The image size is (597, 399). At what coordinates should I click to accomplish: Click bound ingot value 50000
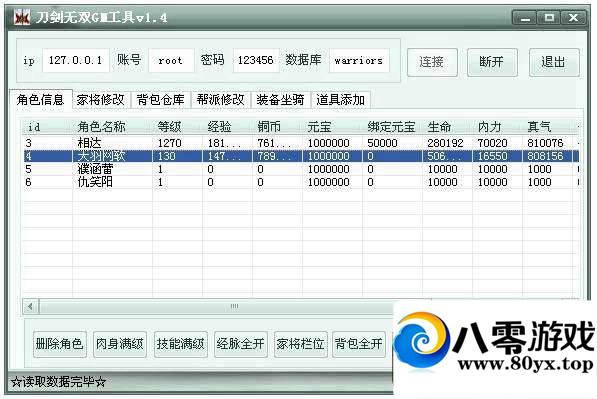[x=382, y=143]
